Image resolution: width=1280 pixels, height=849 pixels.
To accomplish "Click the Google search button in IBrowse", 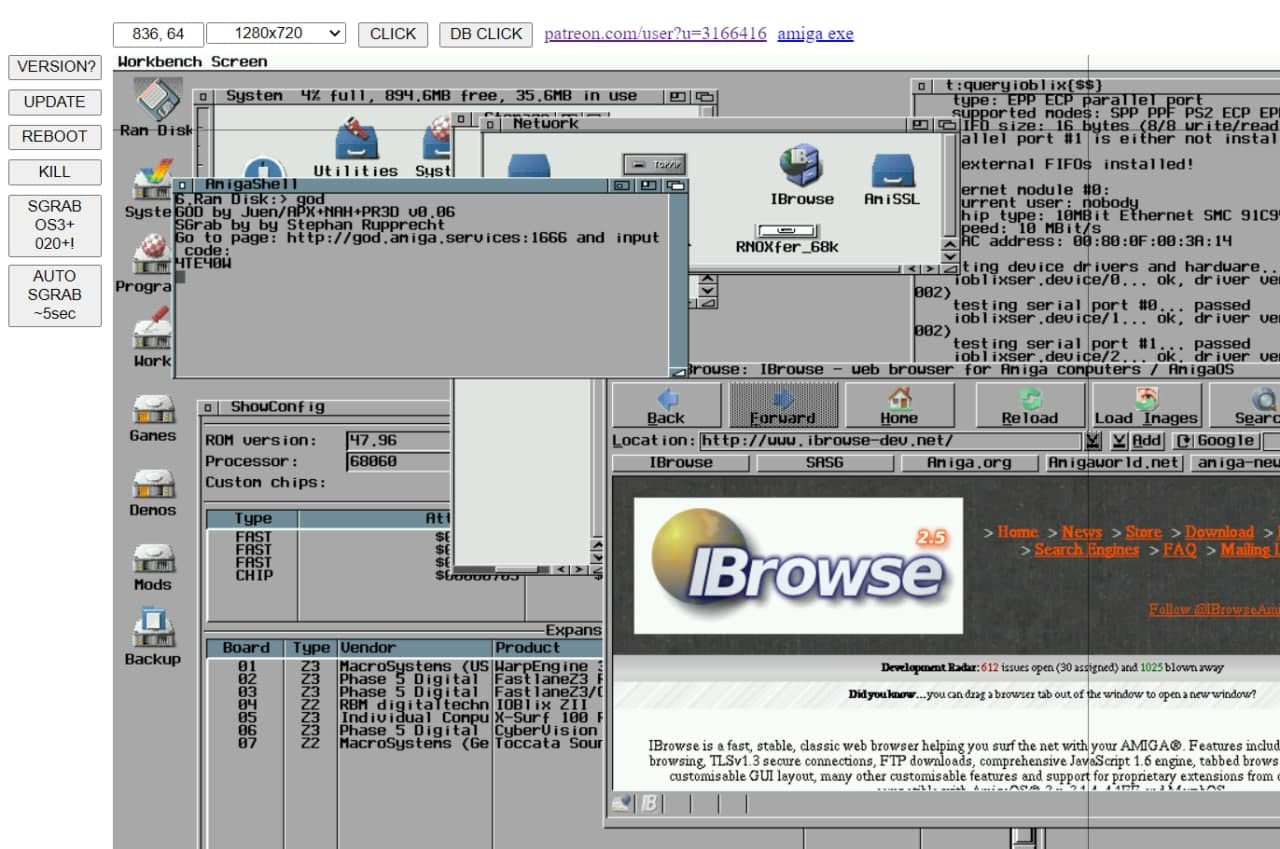I will click(1216, 441).
